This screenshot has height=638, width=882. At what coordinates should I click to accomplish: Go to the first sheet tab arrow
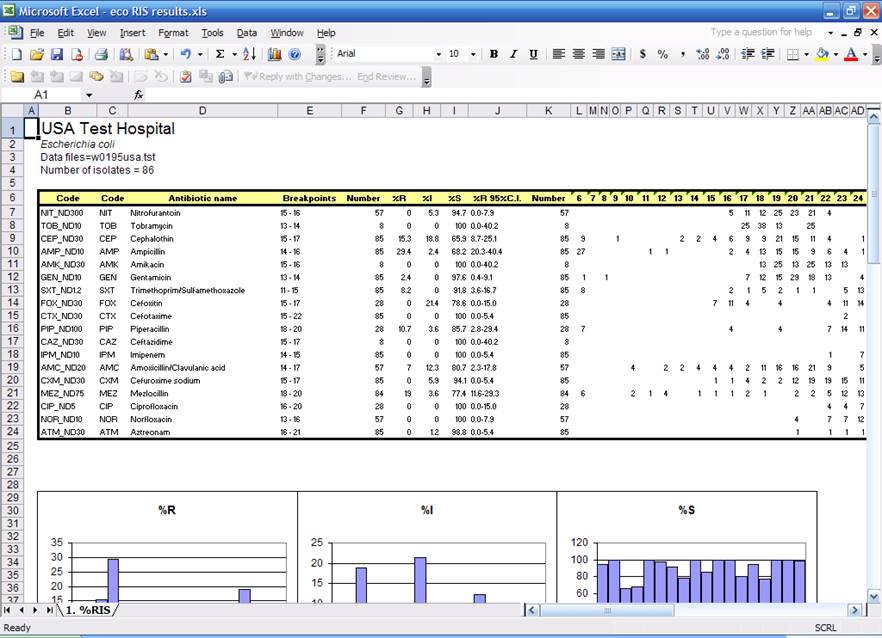click(7, 610)
